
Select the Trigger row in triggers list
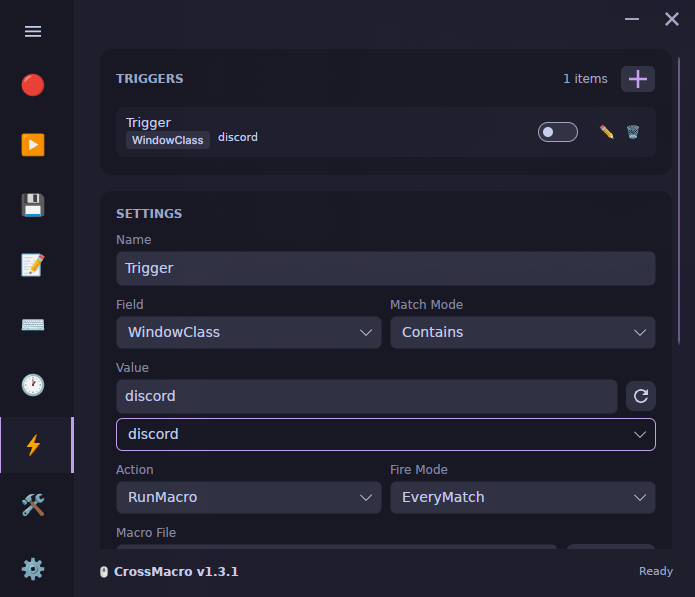pyautogui.click(x=386, y=132)
